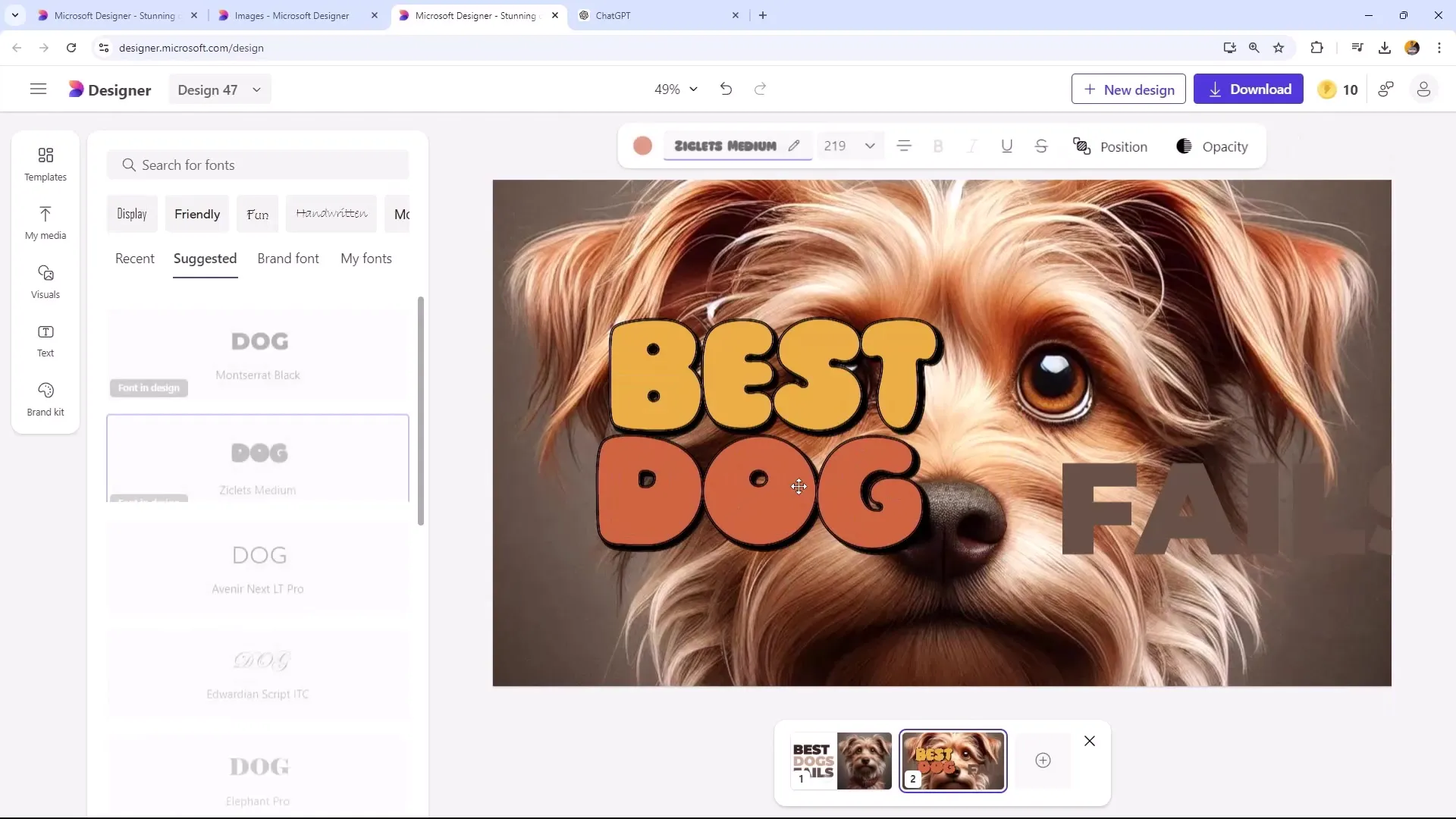Screen dimensions: 1456x819
Task: Select the Bold formatting icon
Action: coord(938,146)
